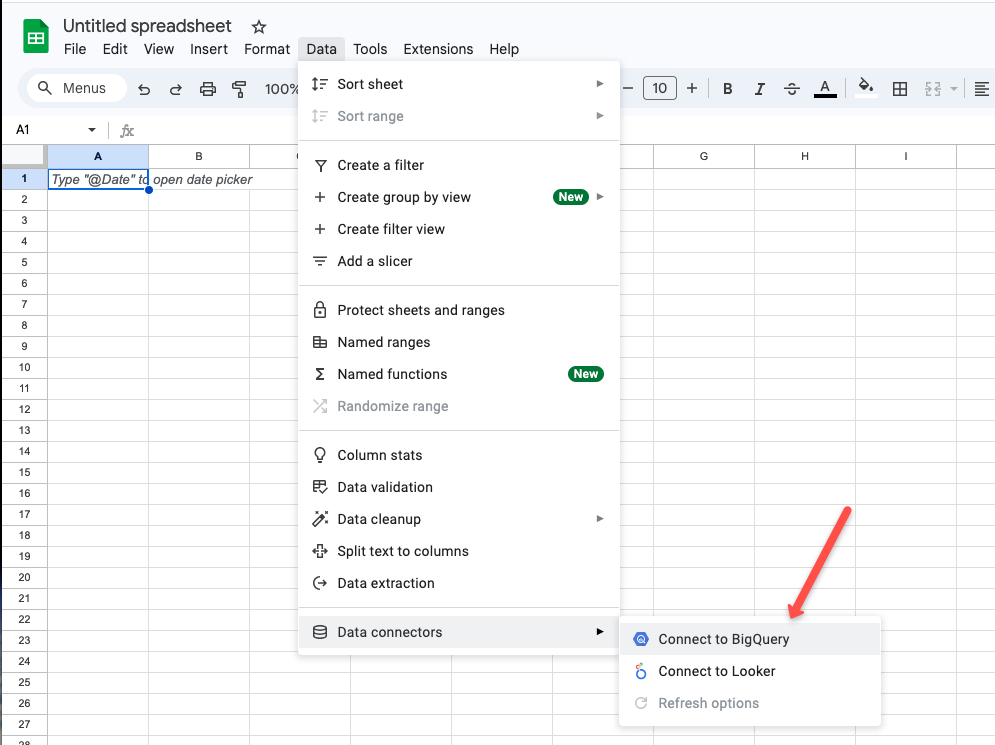
Task: Click cell A1 with date hint
Action: pos(98,179)
